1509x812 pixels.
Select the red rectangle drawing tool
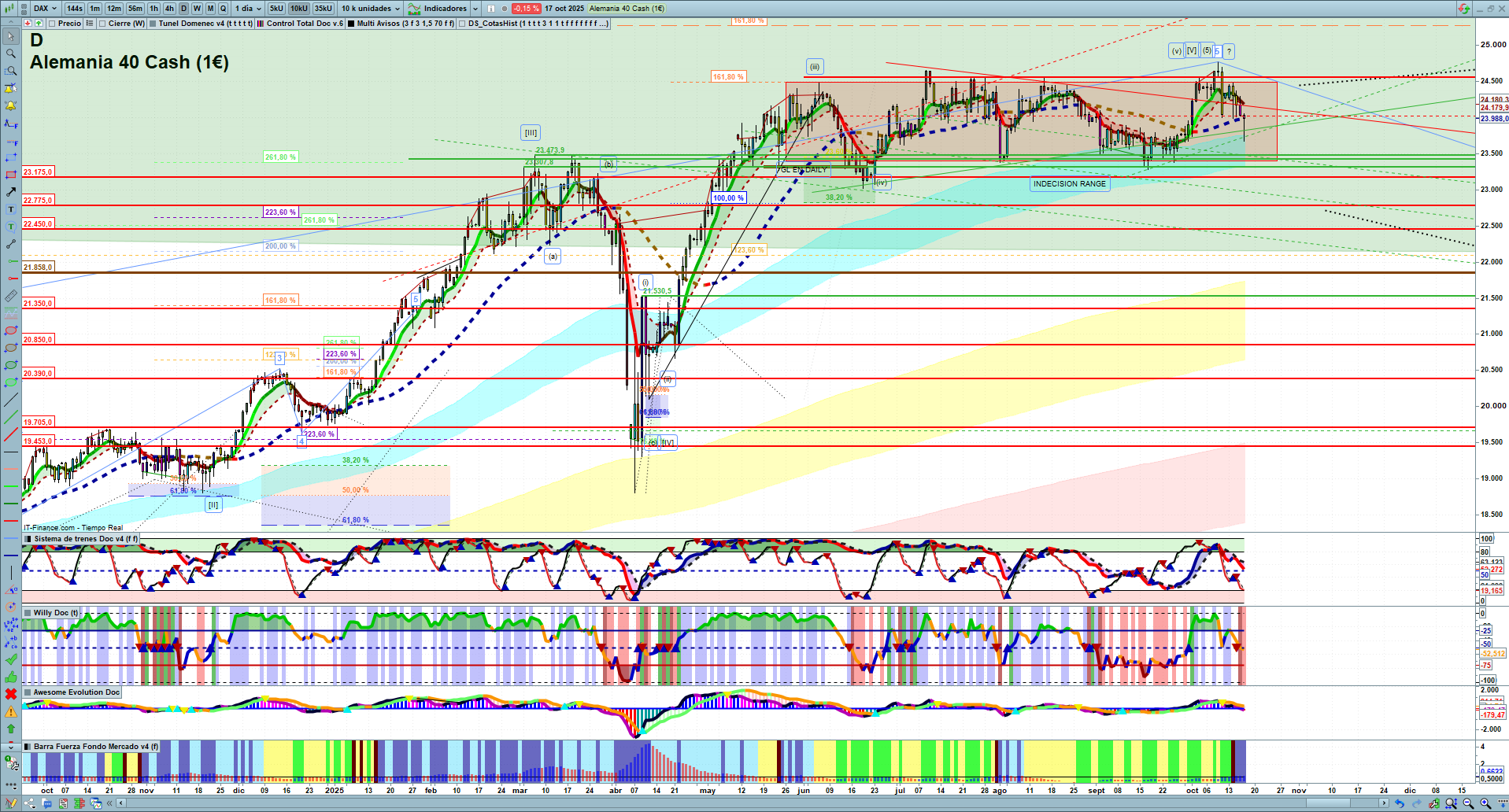tap(11, 175)
